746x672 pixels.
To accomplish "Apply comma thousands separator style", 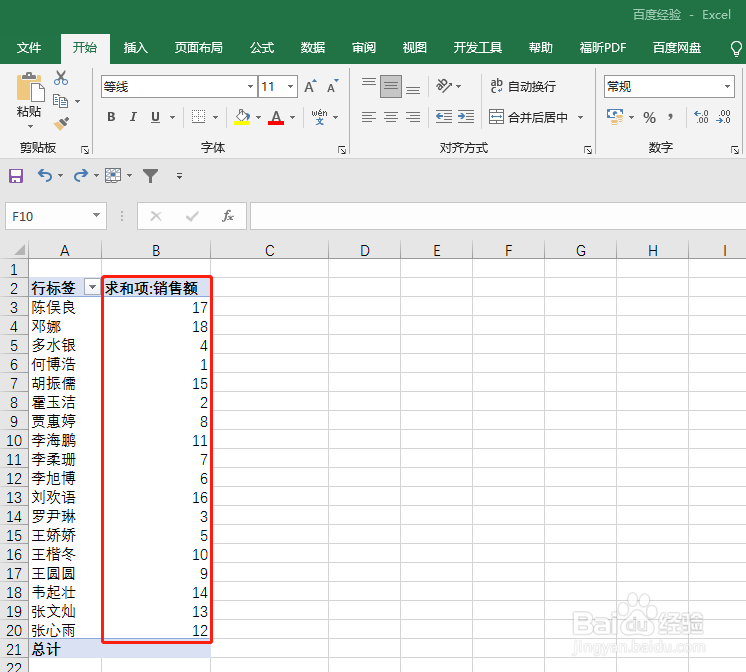I will coord(670,117).
